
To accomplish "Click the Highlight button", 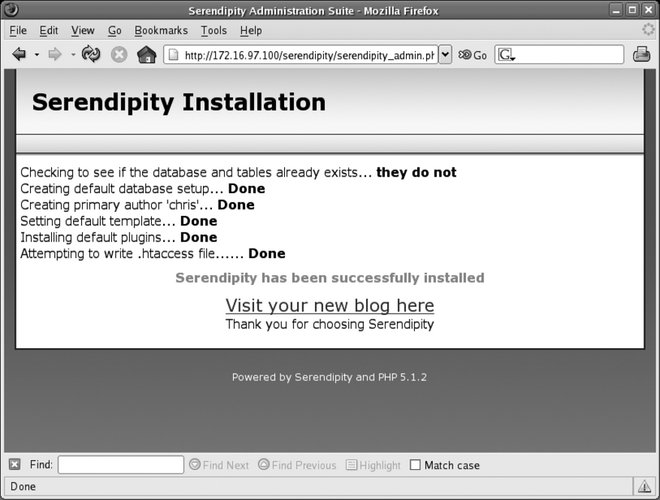I will click(x=373, y=465).
